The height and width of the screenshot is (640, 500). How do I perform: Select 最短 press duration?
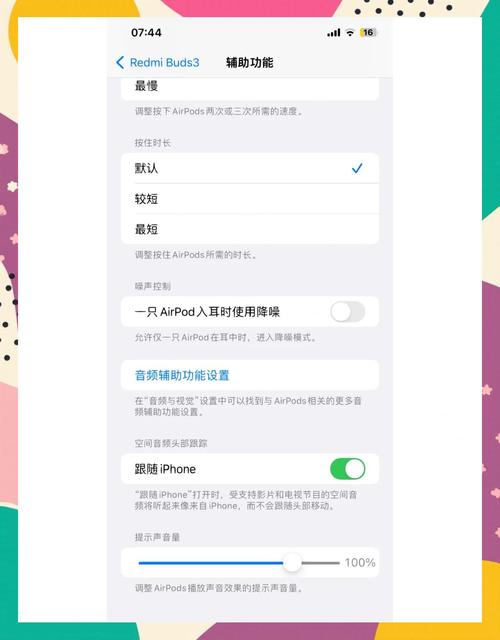click(x=250, y=229)
